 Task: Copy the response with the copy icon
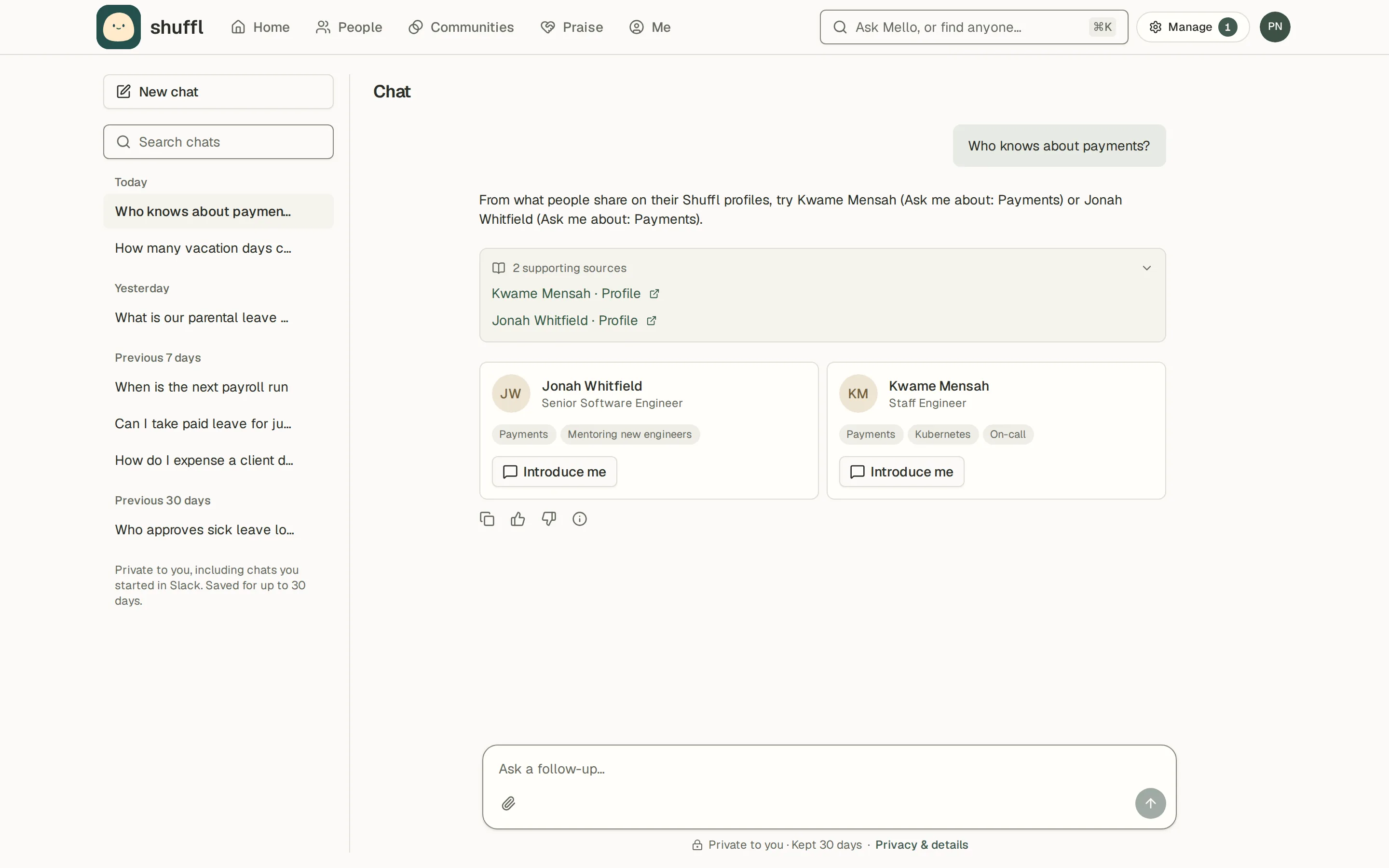(x=487, y=519)
